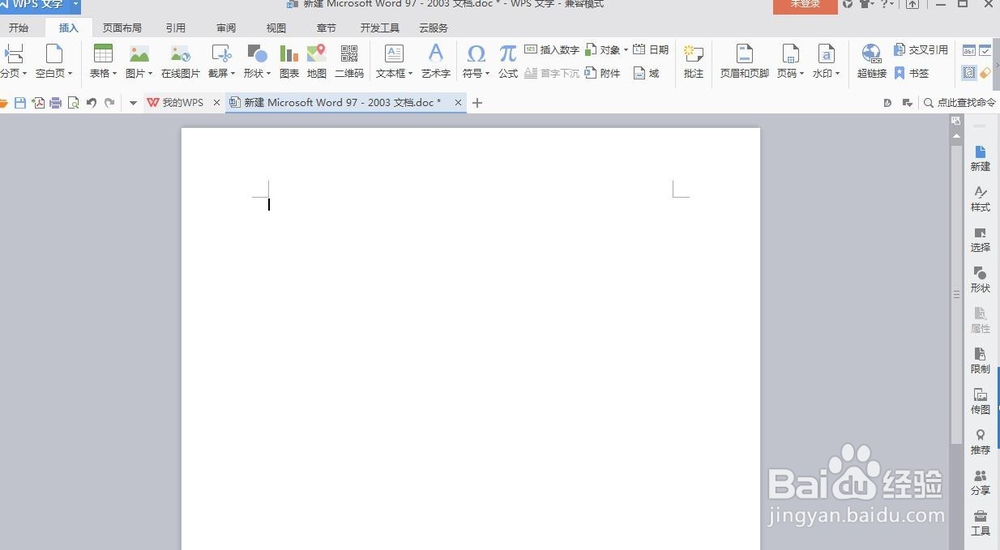This screenshot has width=1000, height=550.
Task: Open 选择 selection pane in sidebar
Action: [x=980, y=239]
